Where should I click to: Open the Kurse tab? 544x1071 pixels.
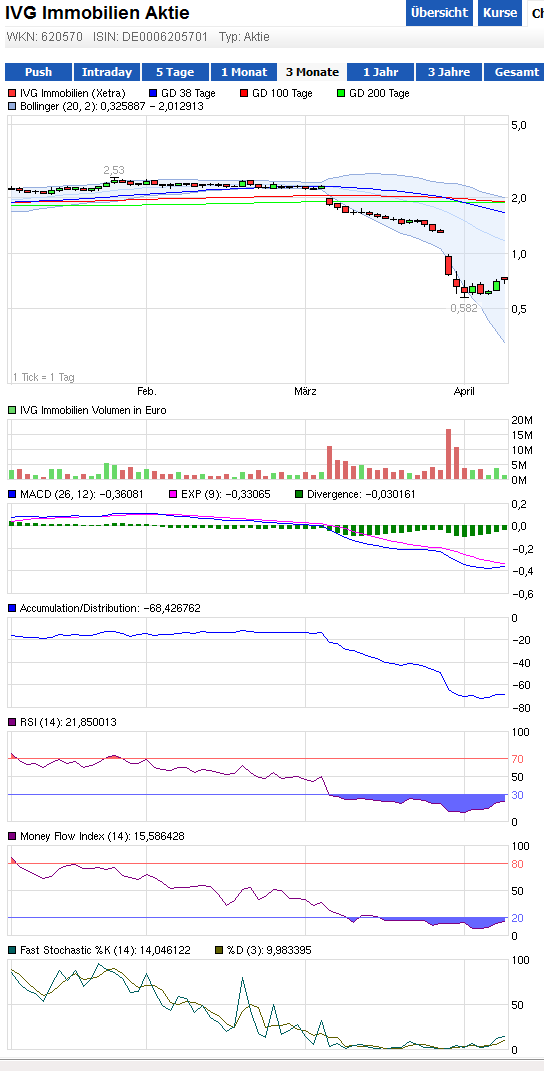[x=500, y=13]
